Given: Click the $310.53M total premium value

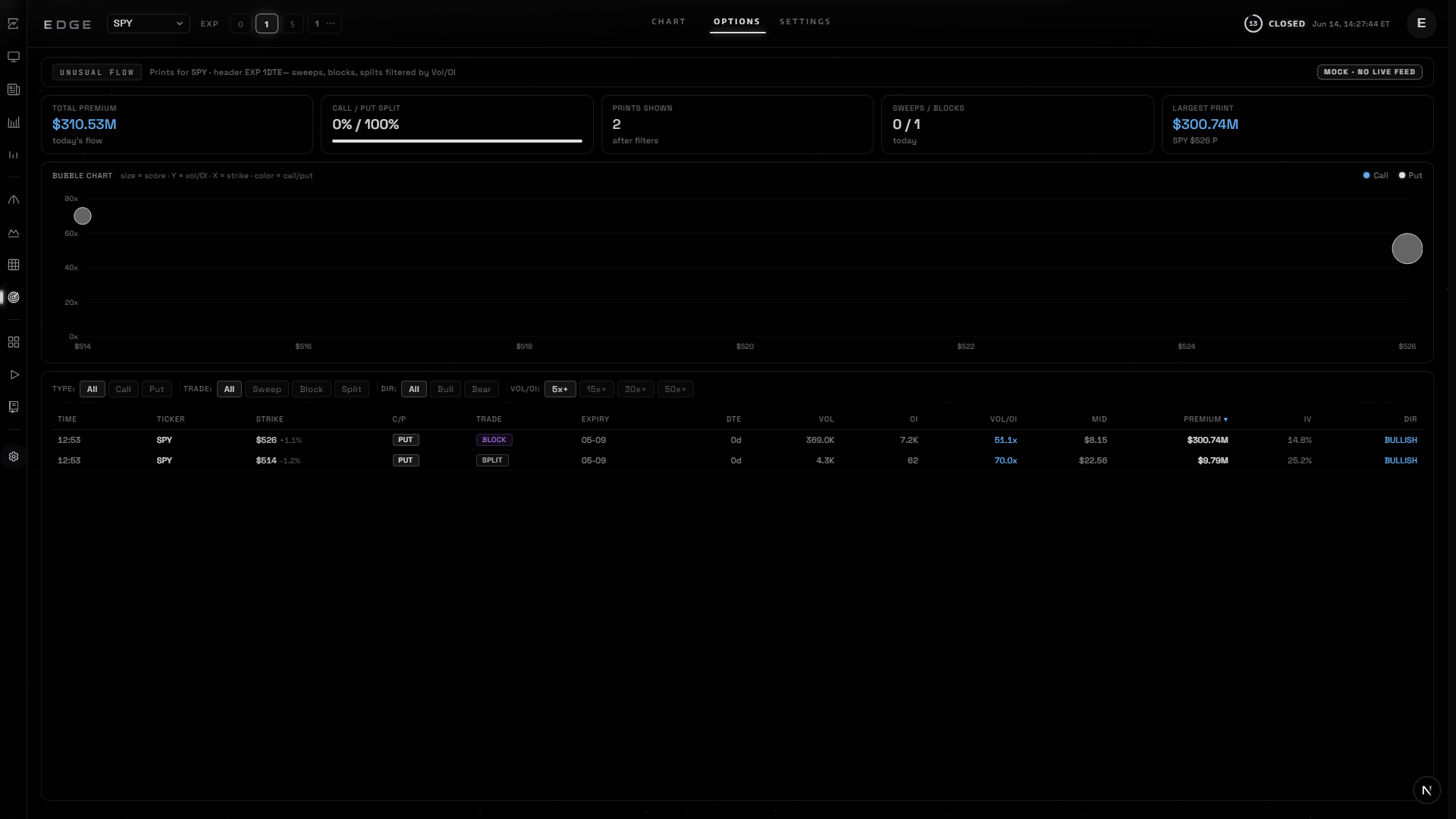Looking at the screenshot, I should click(84, 124).
